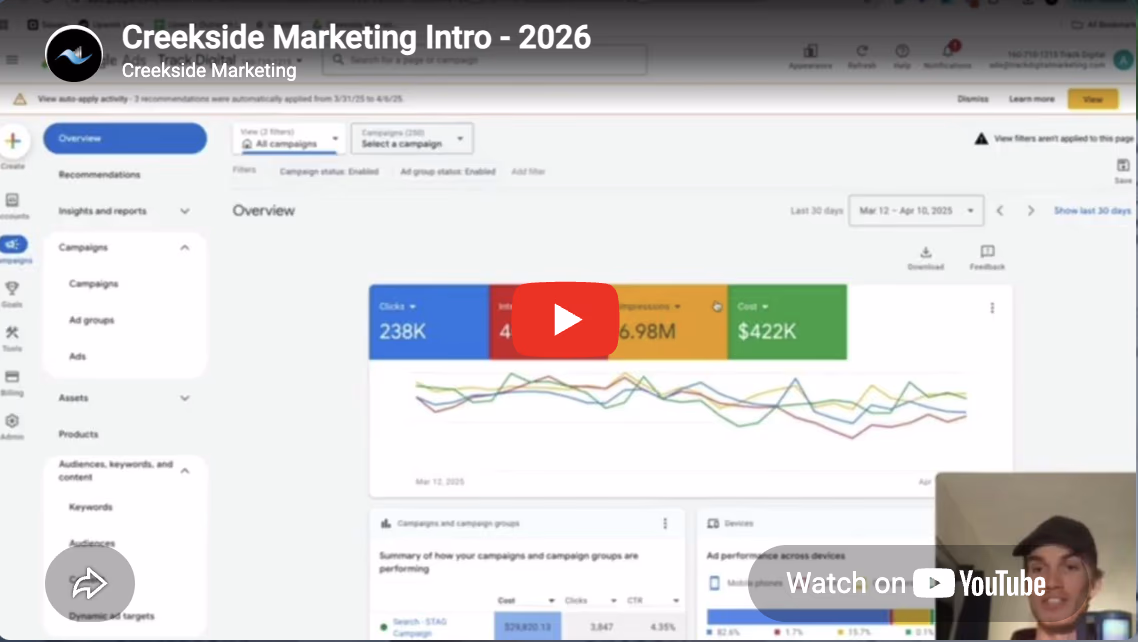Click the warning triangle in notification bar
This screenshot has height=642, width=1138.
(x=20, y=99)
